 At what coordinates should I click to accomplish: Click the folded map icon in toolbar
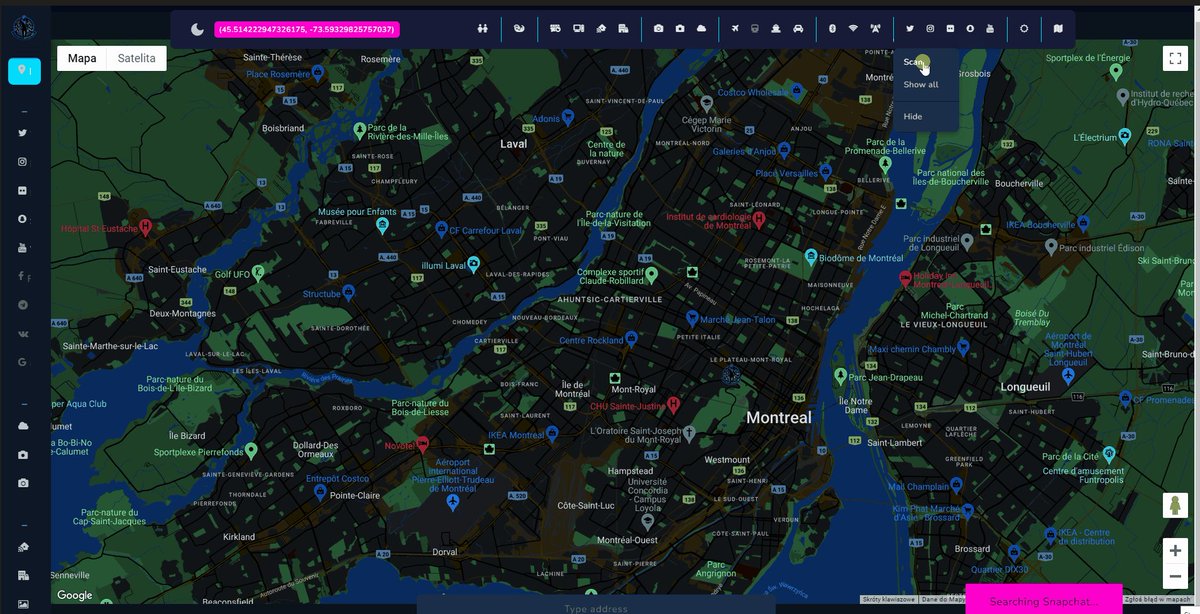1058,29
